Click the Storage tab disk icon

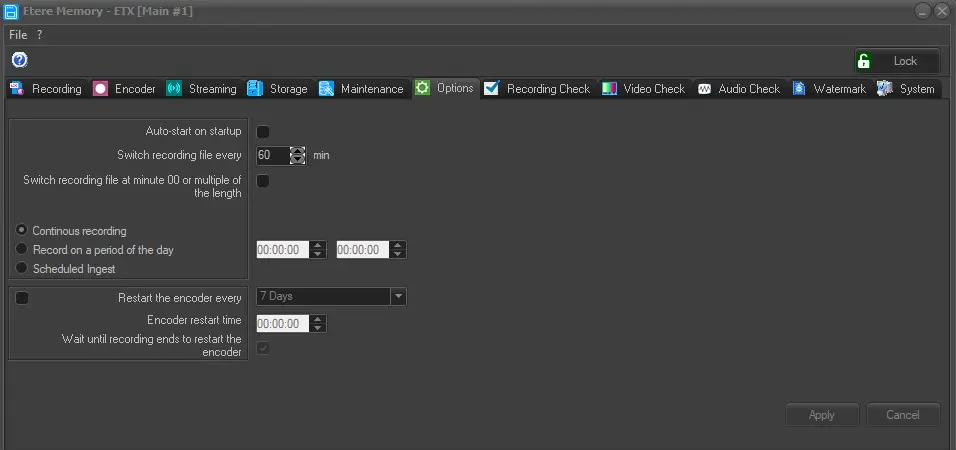[255, 89]
